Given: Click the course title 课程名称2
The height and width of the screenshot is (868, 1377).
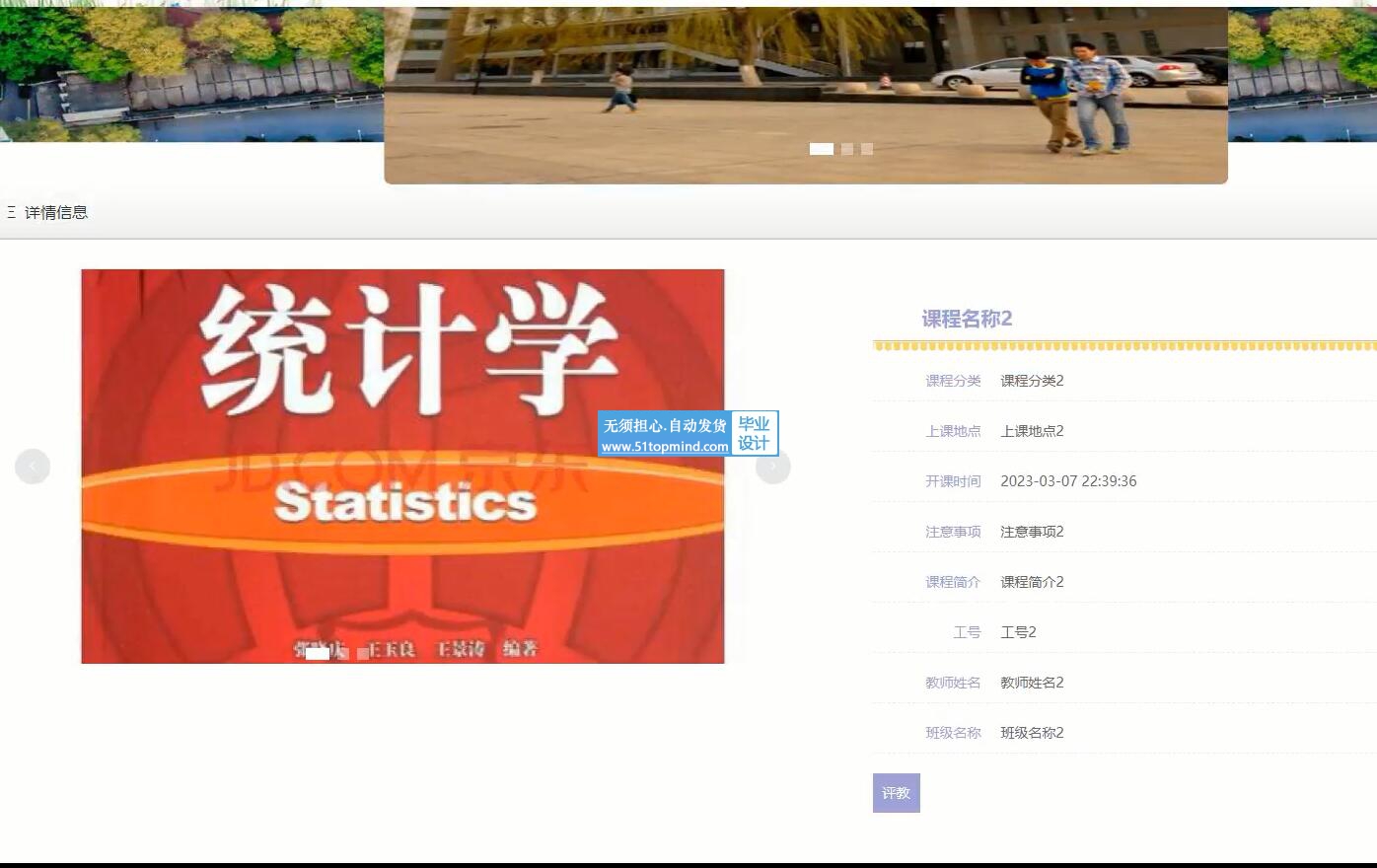Looking at the screenshot, I should 967,319.
